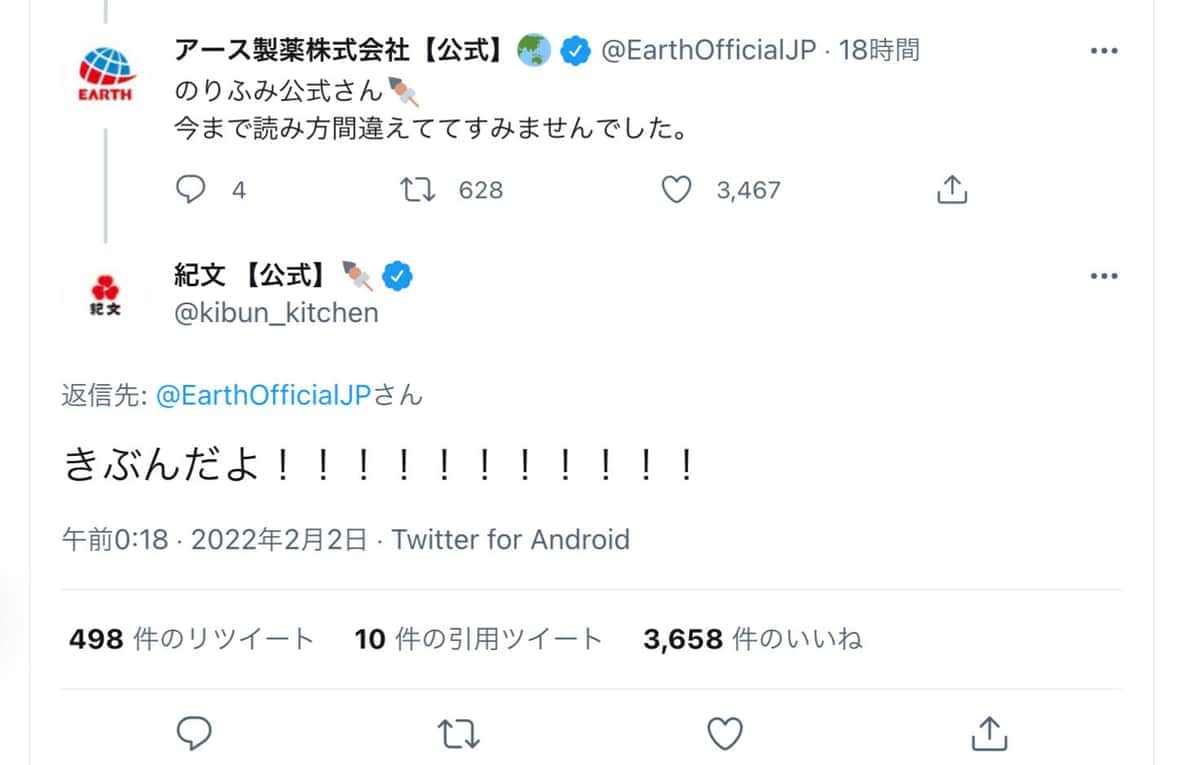Click the verified badge next to アース製薬
Viewport: 1200px width, 765px height.
tap(575, 49)
